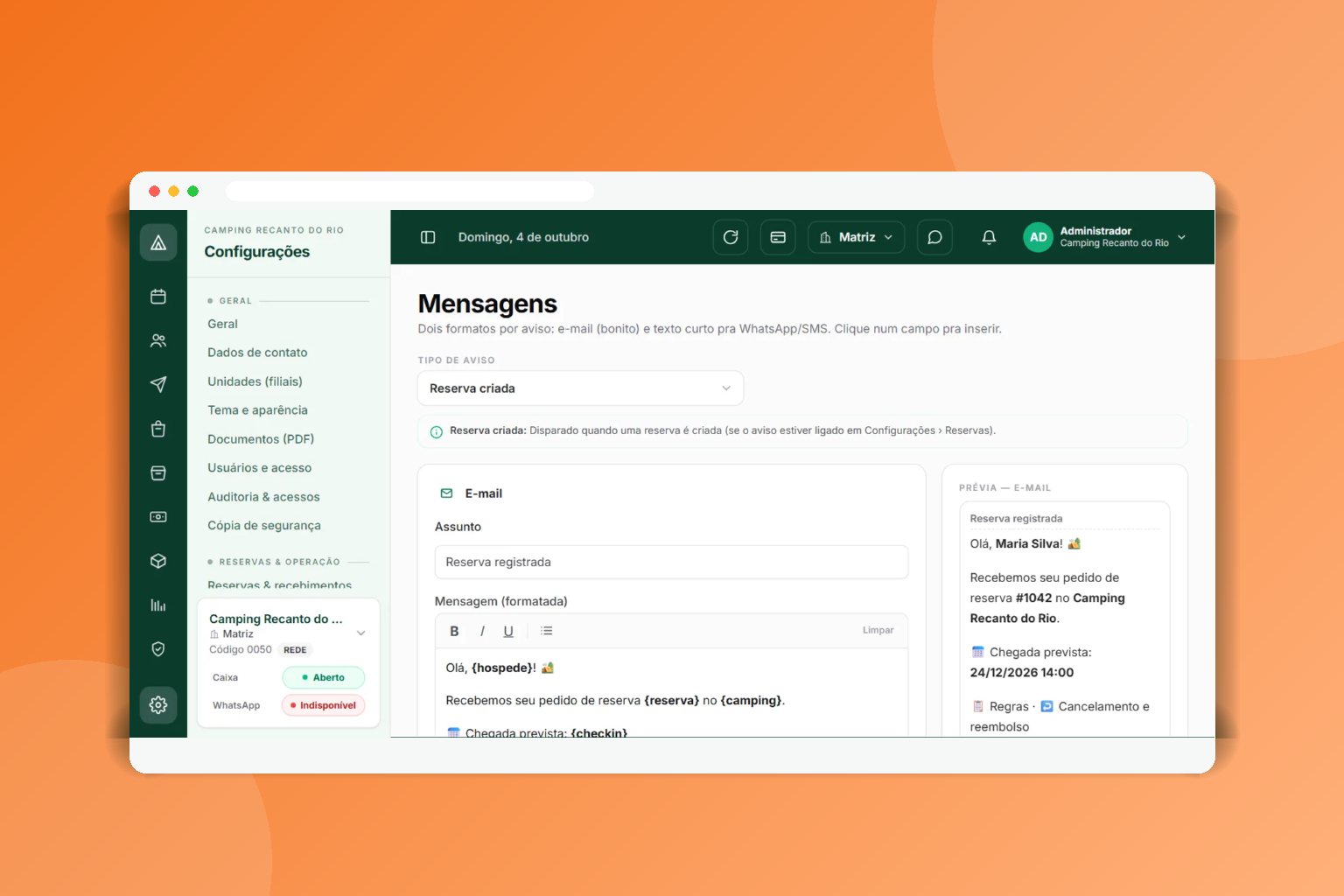This screenshot has height=896, width=1344.
Task: Click Limpar to clear the message
Action: (878, 630)
